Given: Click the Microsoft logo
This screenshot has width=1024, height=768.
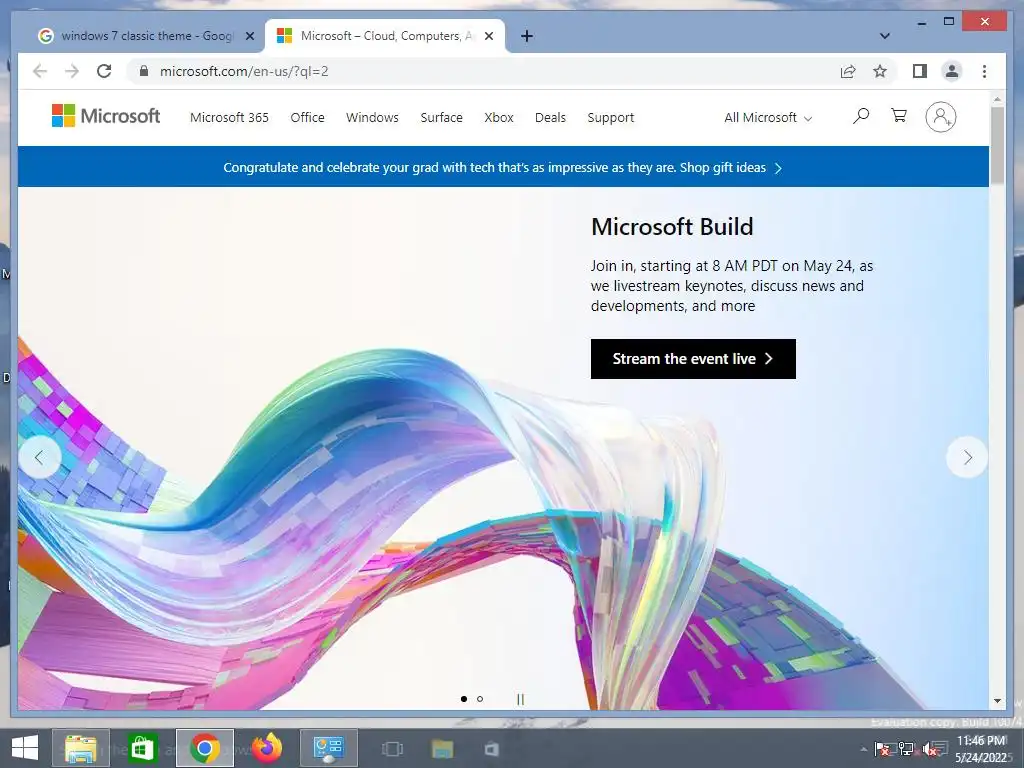Looking at the screenshot, I should coord(106,116).
